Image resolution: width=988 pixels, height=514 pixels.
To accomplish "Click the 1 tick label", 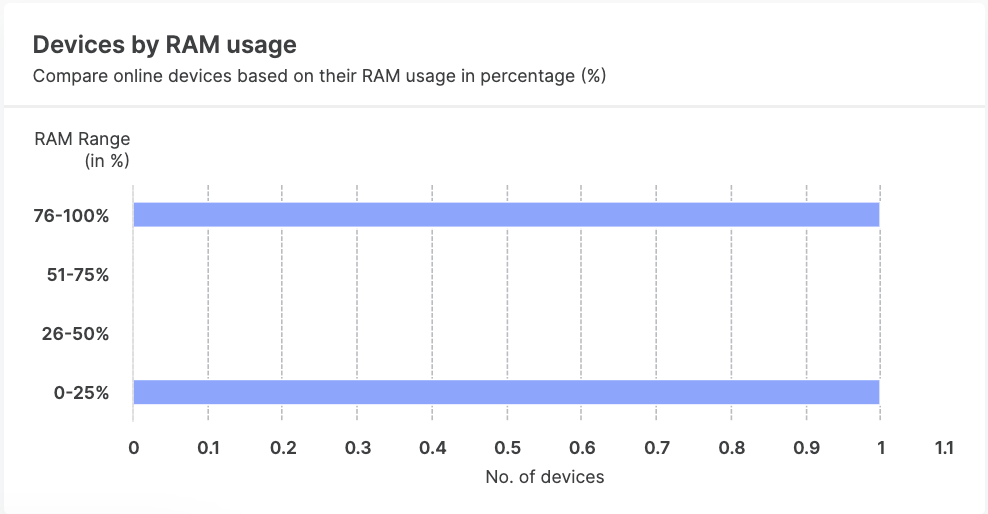I will click(880, 448).
